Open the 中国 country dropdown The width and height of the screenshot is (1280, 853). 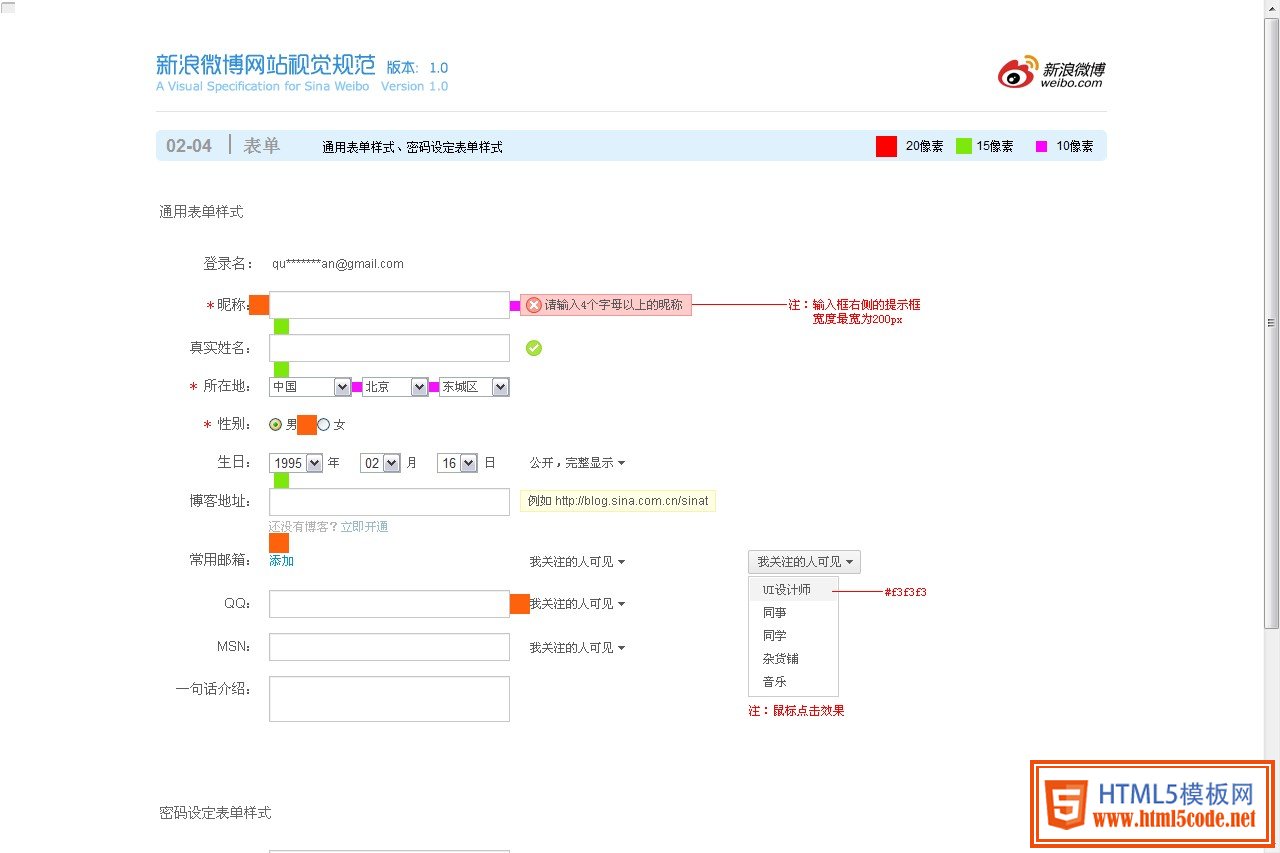click(x=310, y=387)
